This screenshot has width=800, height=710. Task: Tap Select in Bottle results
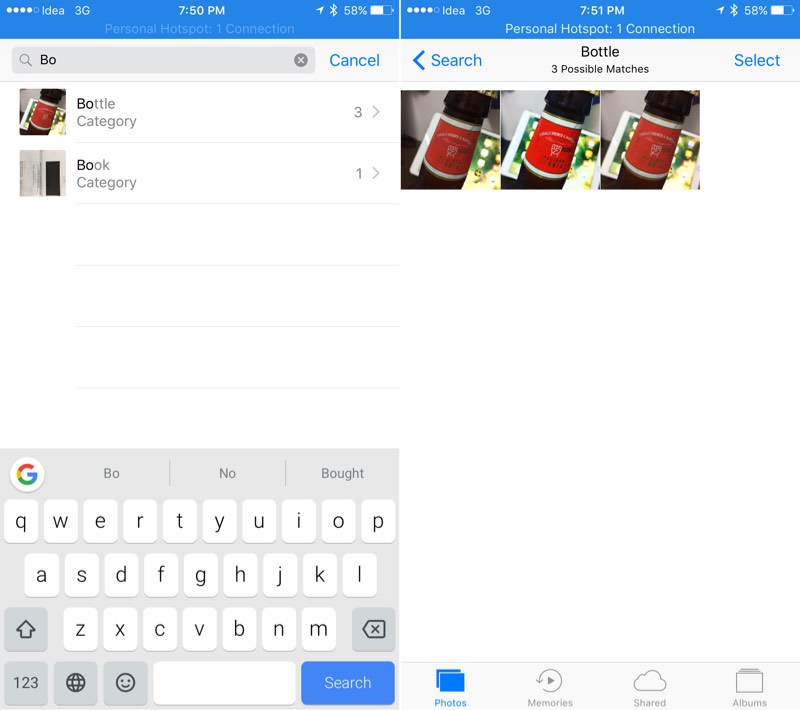(756, 60)
